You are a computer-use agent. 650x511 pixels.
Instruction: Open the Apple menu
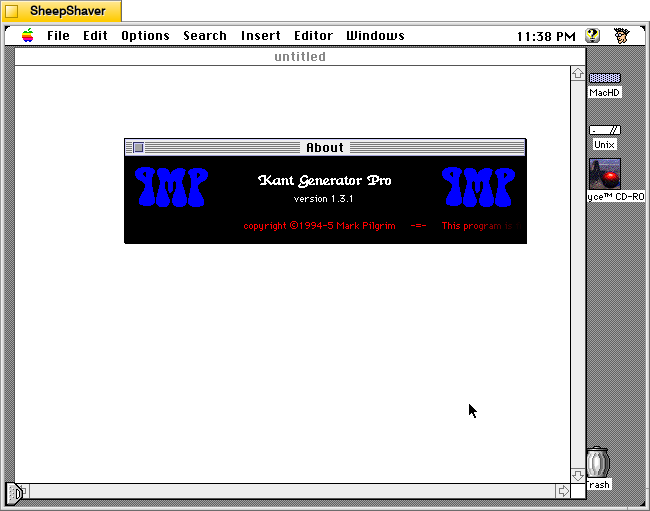click(28, 36)
